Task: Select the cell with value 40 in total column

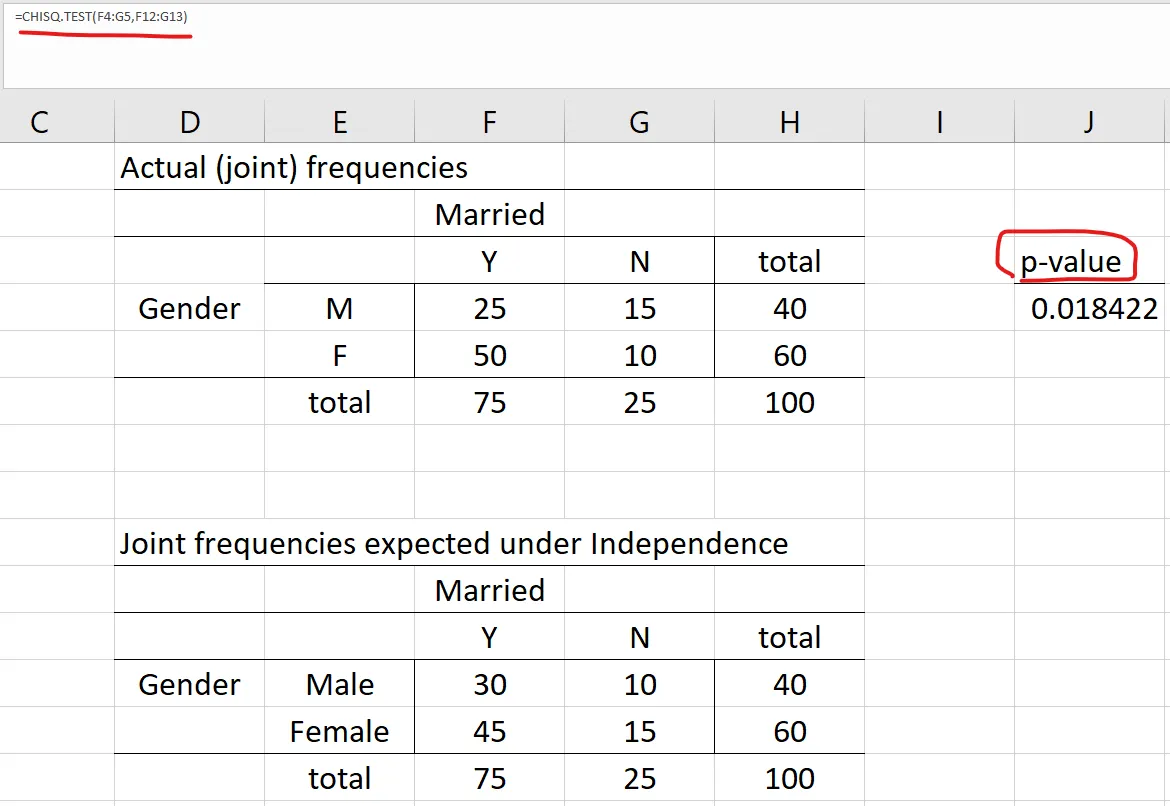Action: click(789, 309)
